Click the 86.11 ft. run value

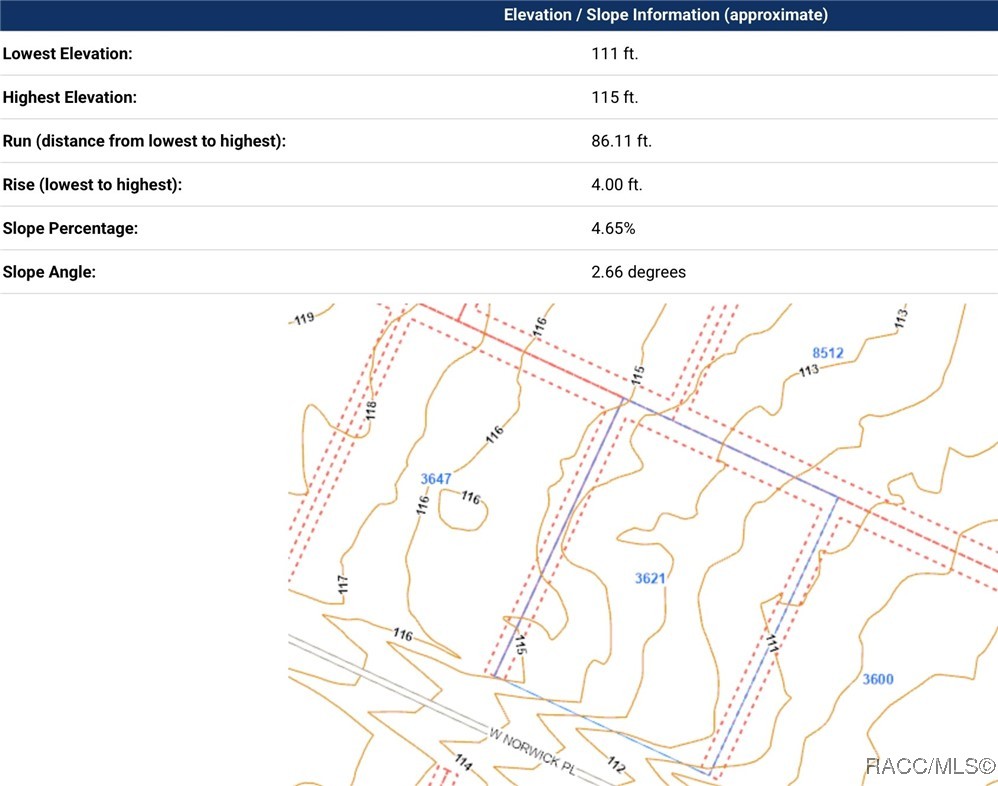click(x=621, y=141)
